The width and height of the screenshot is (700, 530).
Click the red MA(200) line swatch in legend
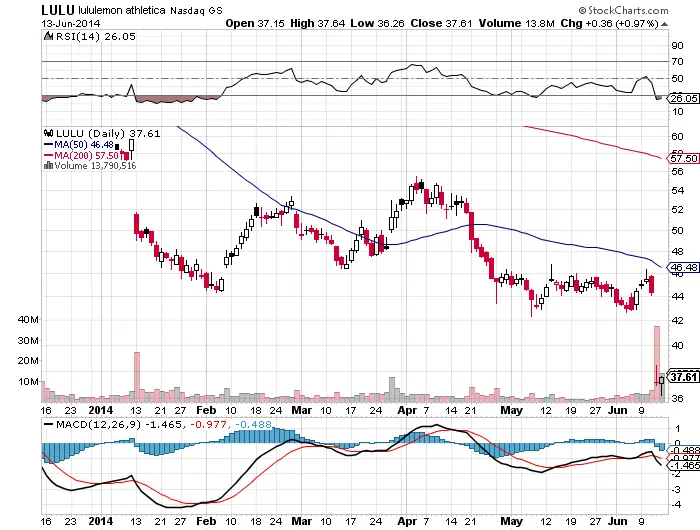point(49,155)
